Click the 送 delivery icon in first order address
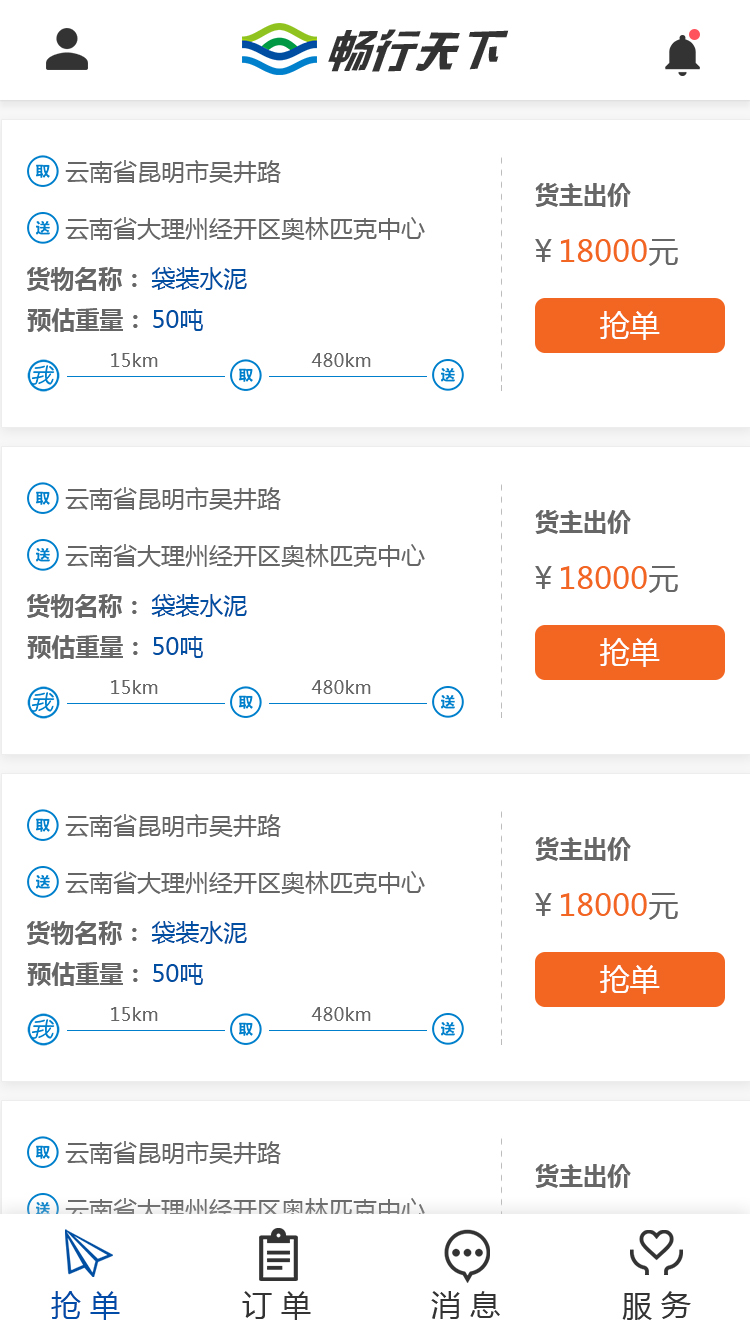Image resolution: width=750 pixels, height=1334 pixels. 43,228
